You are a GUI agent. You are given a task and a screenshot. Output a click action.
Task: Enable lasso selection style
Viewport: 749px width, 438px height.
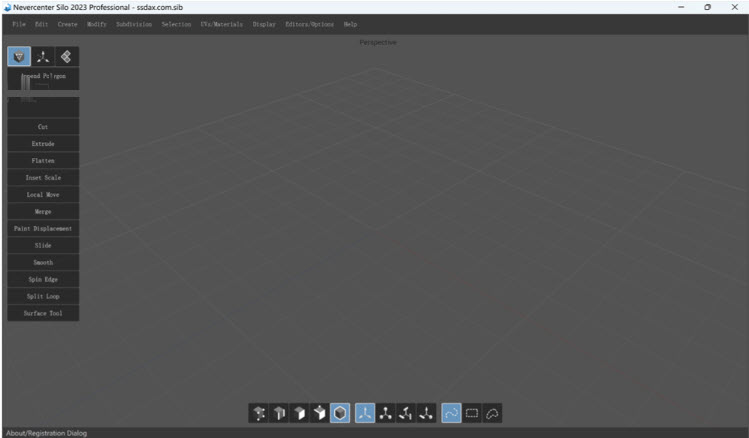(492, 413)
